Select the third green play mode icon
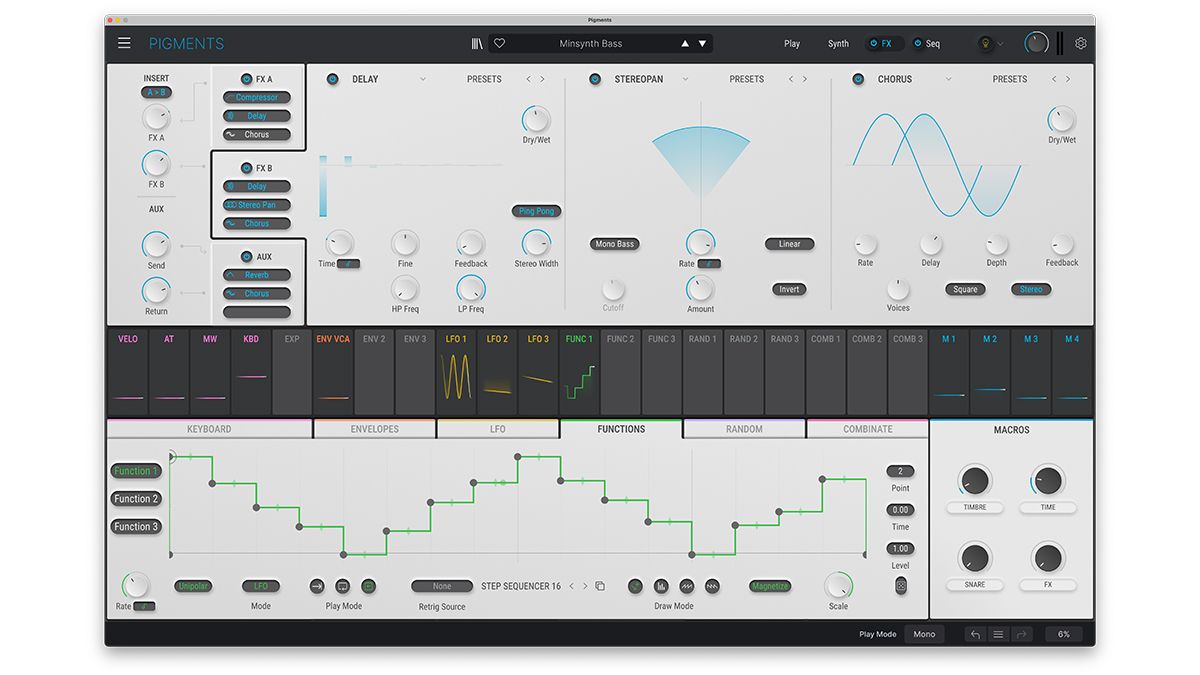This screenshot has width=1200, height=675. [368, 586]
